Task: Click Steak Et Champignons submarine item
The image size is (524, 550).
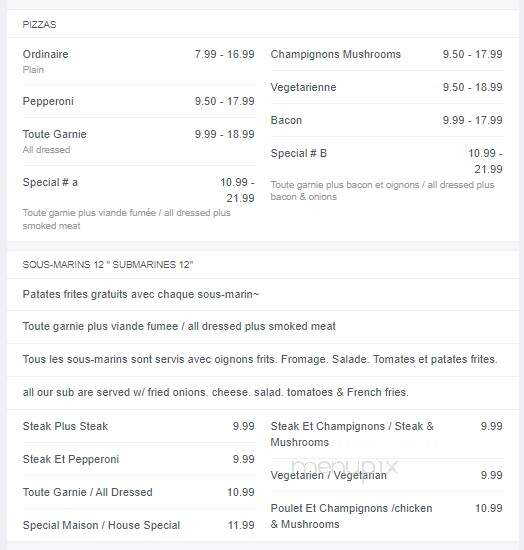Action: (387, 434)
